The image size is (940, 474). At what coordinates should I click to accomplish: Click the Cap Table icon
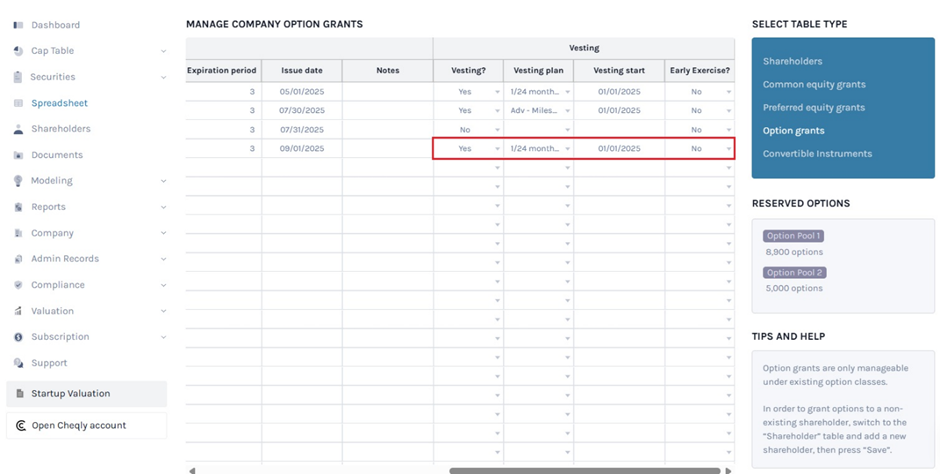[x=18, y=51]
